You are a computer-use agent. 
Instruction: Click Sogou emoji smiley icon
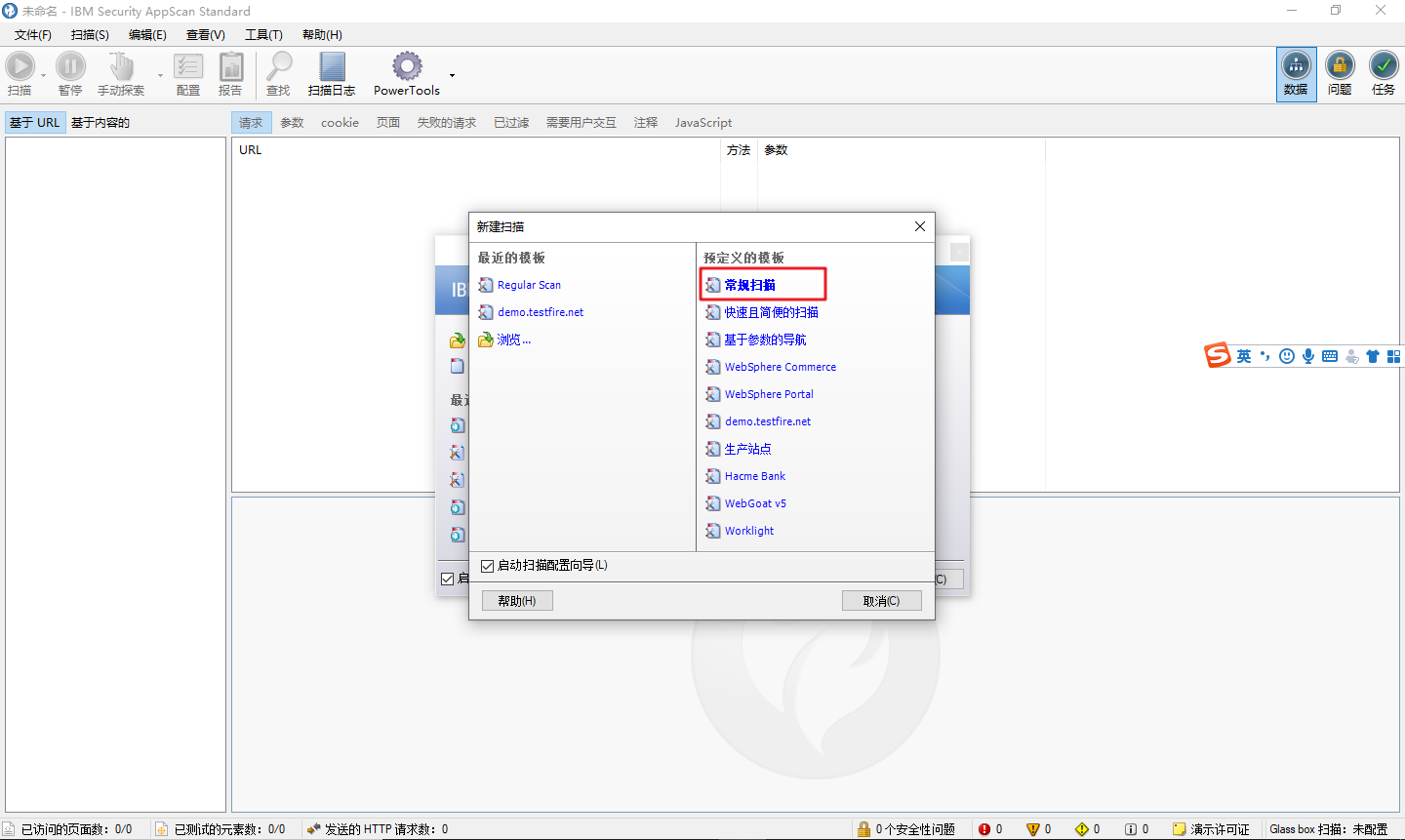tap(1287, 356)
